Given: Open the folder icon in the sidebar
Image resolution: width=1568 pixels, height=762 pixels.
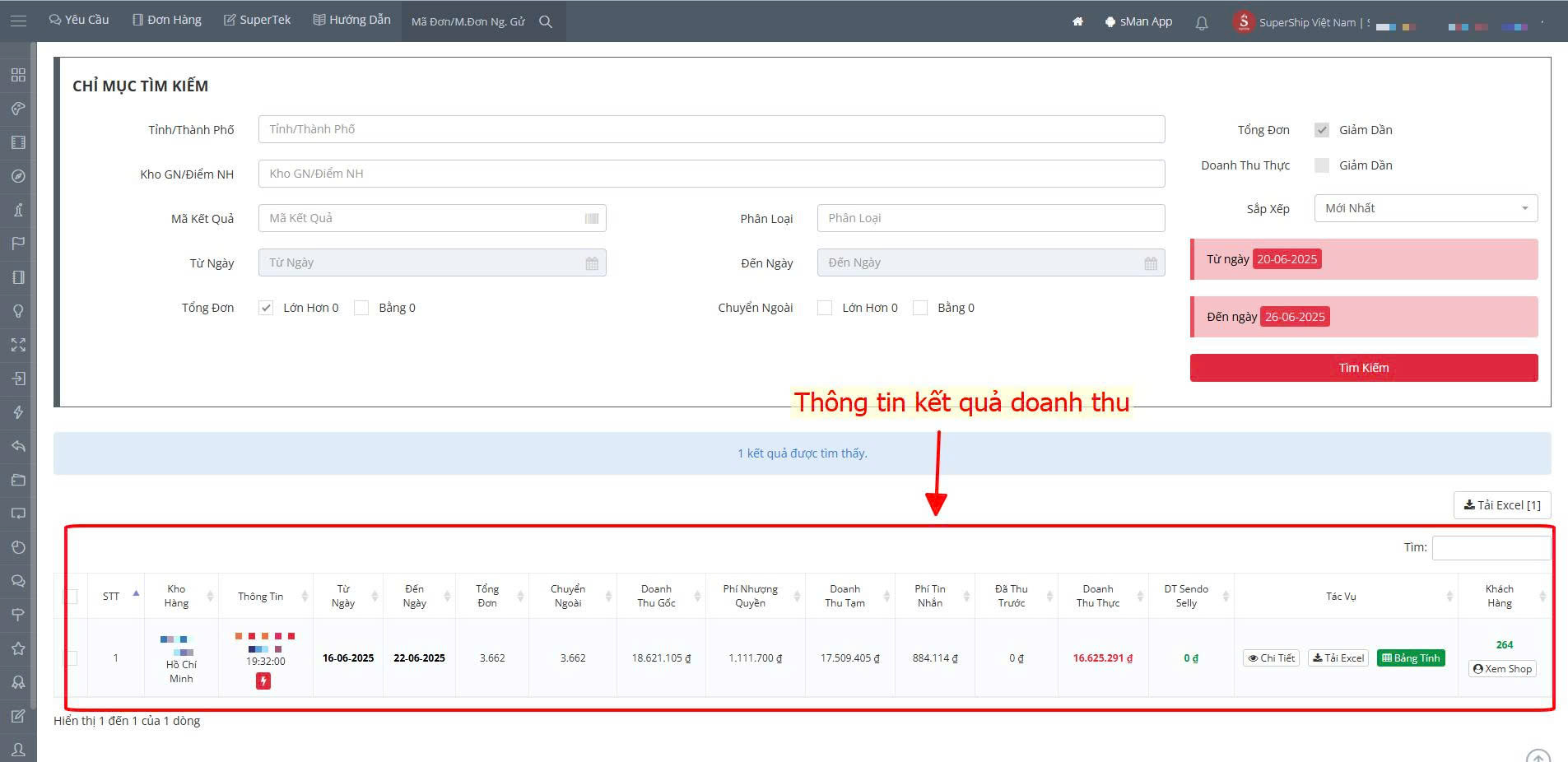Looking at the screenshot, I should pyautogui.click(x=18, y=480).
